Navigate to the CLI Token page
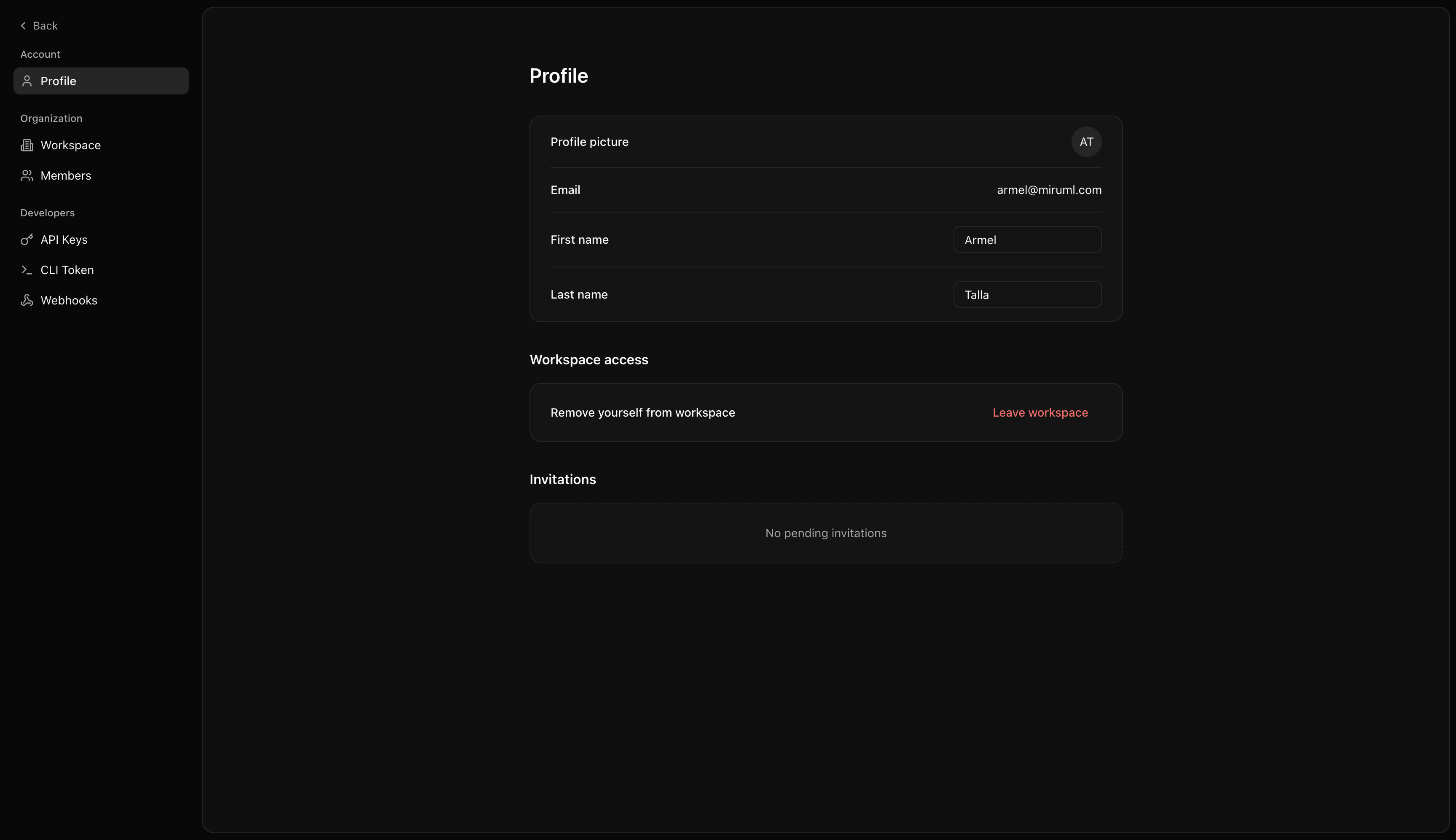The image size is (1456, 840). [x=67, y=270]
